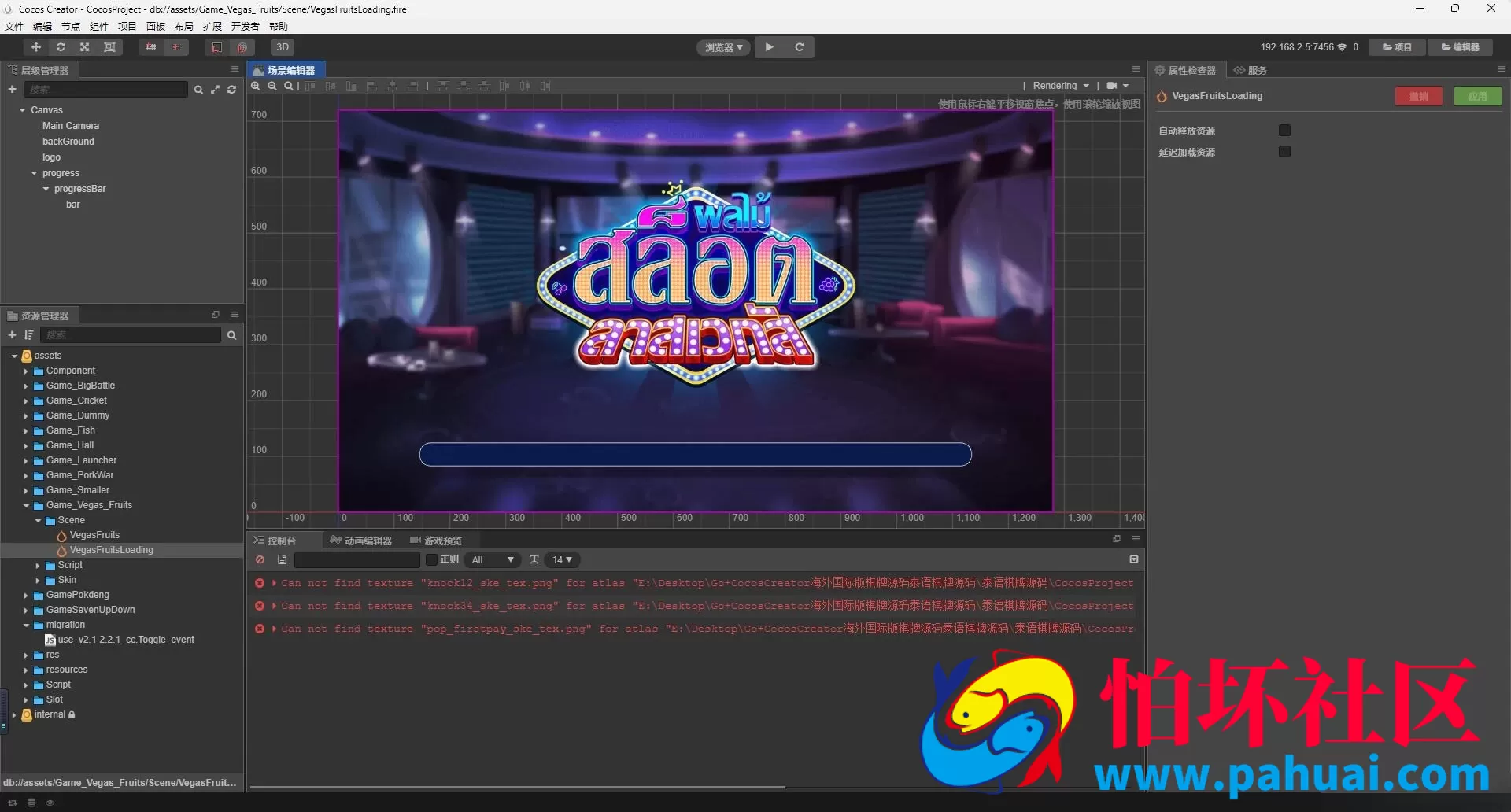This screenshot has width=1511, height=812.
Task: Add a new node in hierarchy panel
Action: click(x=12, y=90)
